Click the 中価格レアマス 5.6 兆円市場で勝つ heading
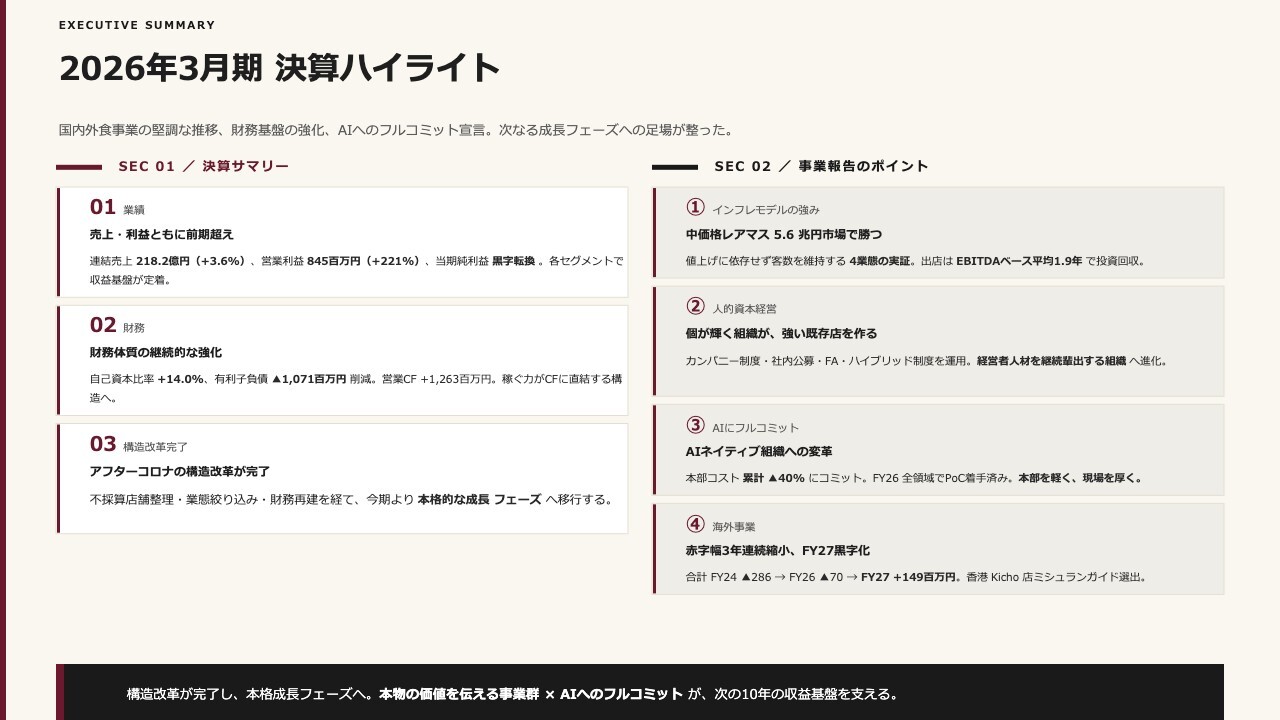1280x720 pixels. pyautogui.click(x=784, y=234)
